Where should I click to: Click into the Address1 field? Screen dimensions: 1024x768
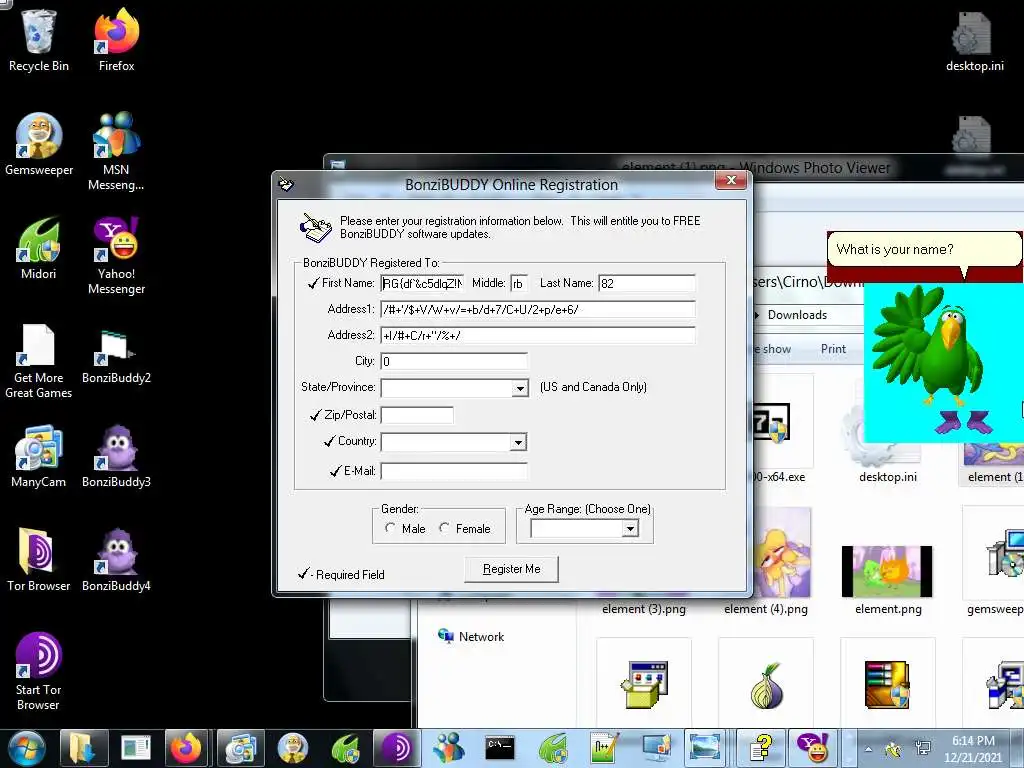click(538, 310)
